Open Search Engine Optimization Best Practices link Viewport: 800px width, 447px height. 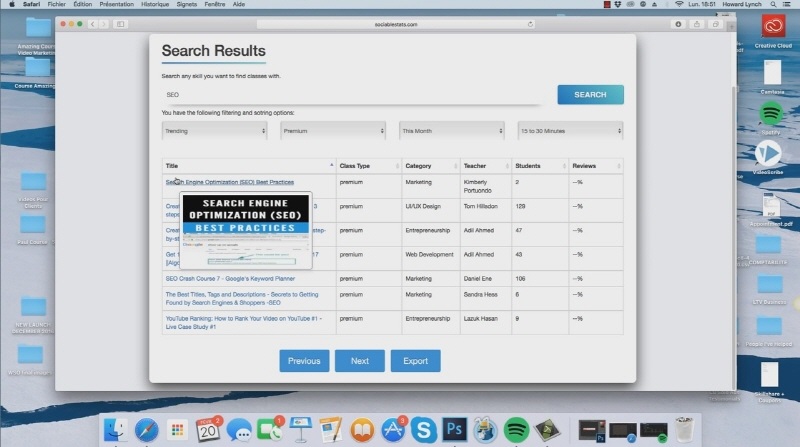[230, 182]
